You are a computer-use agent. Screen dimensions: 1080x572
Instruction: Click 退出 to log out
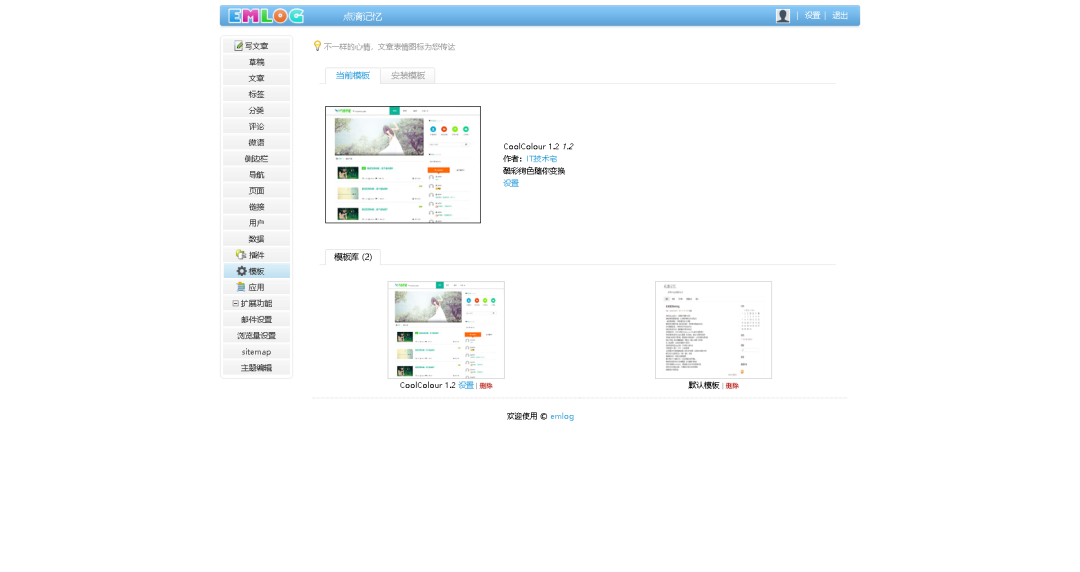tap(839, 16)
